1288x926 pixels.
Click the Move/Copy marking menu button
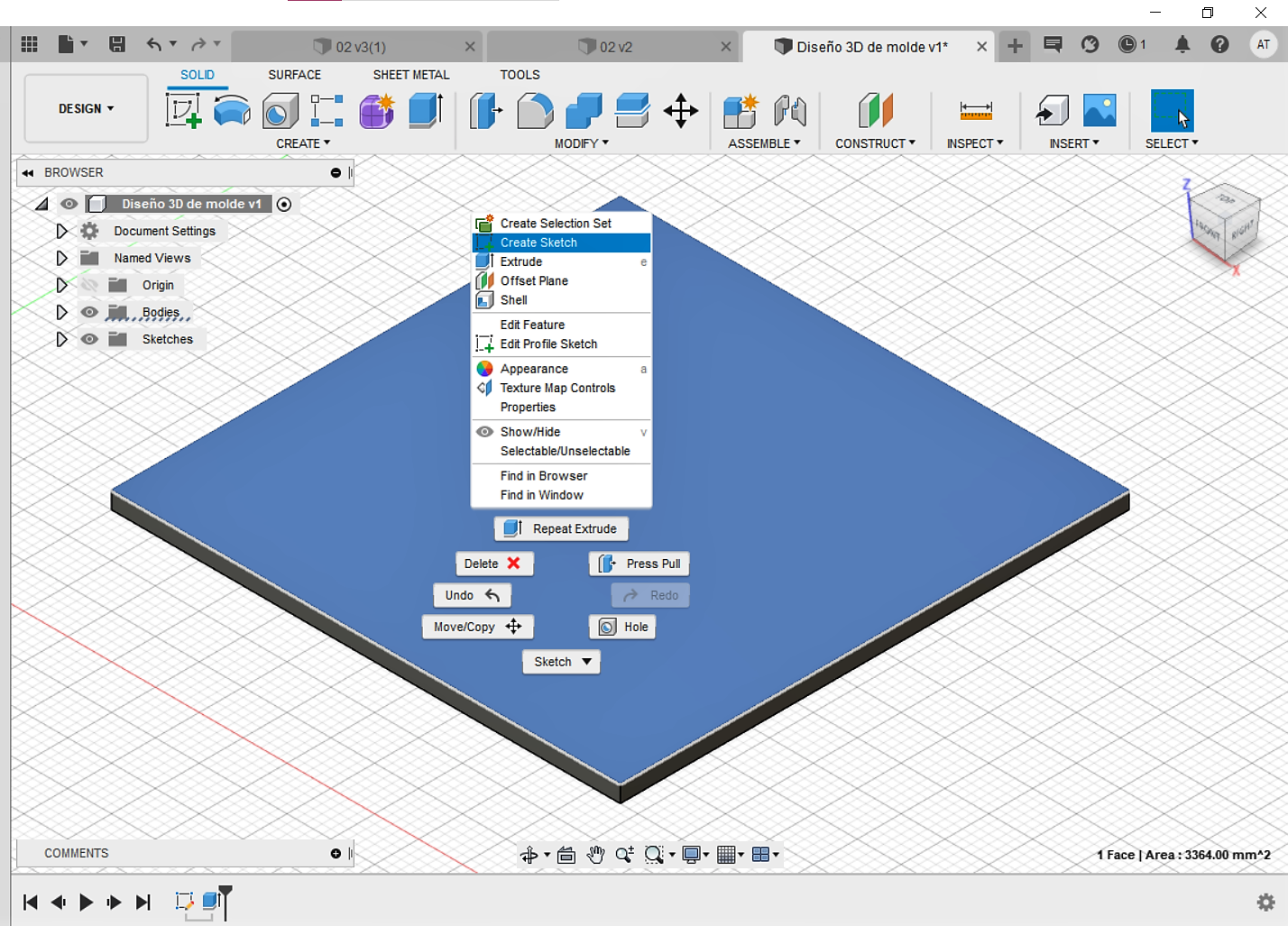(x=478, y=627)
